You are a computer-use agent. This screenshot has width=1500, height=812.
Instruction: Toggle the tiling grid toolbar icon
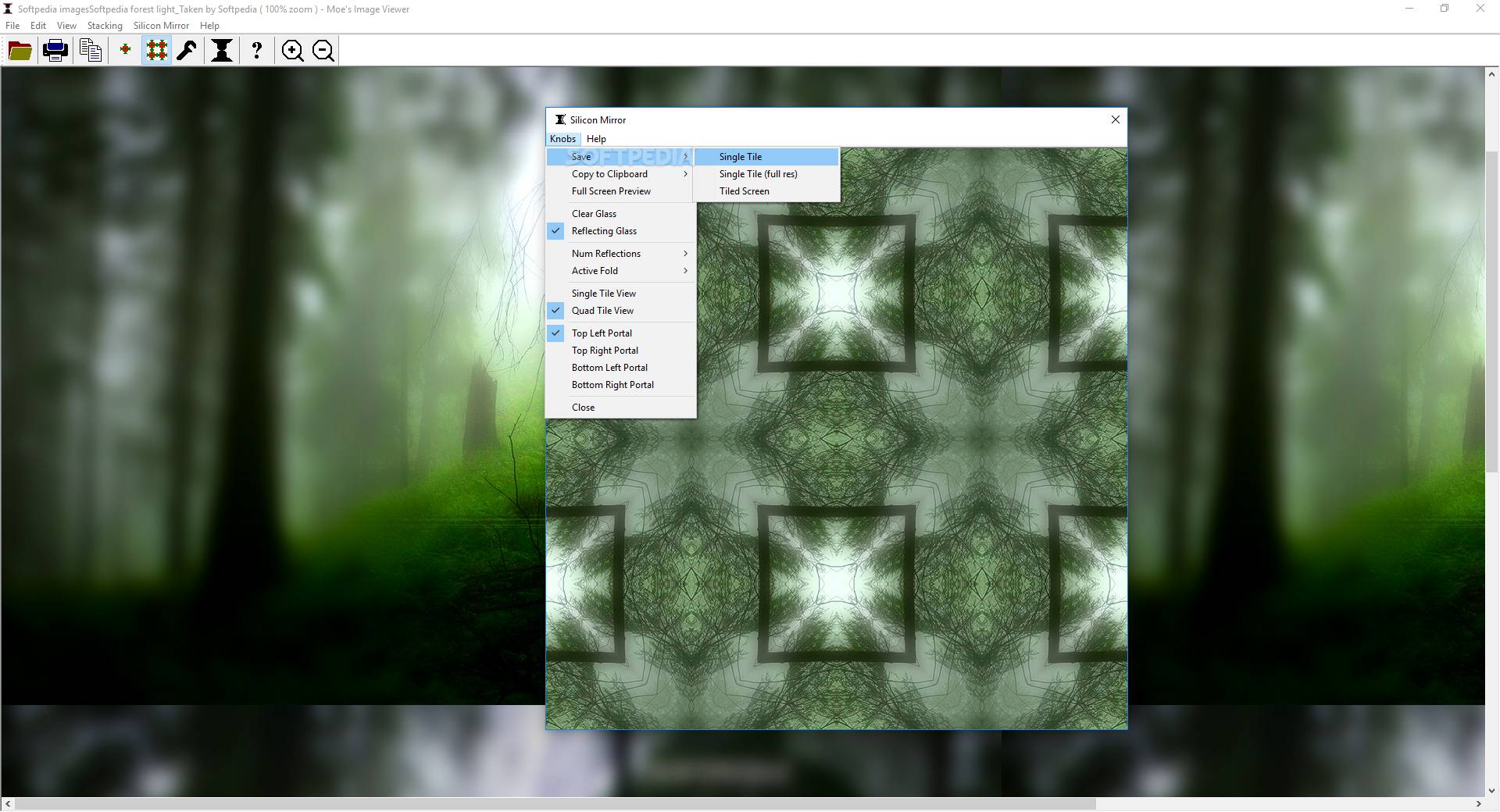click(x=157, y=51)
